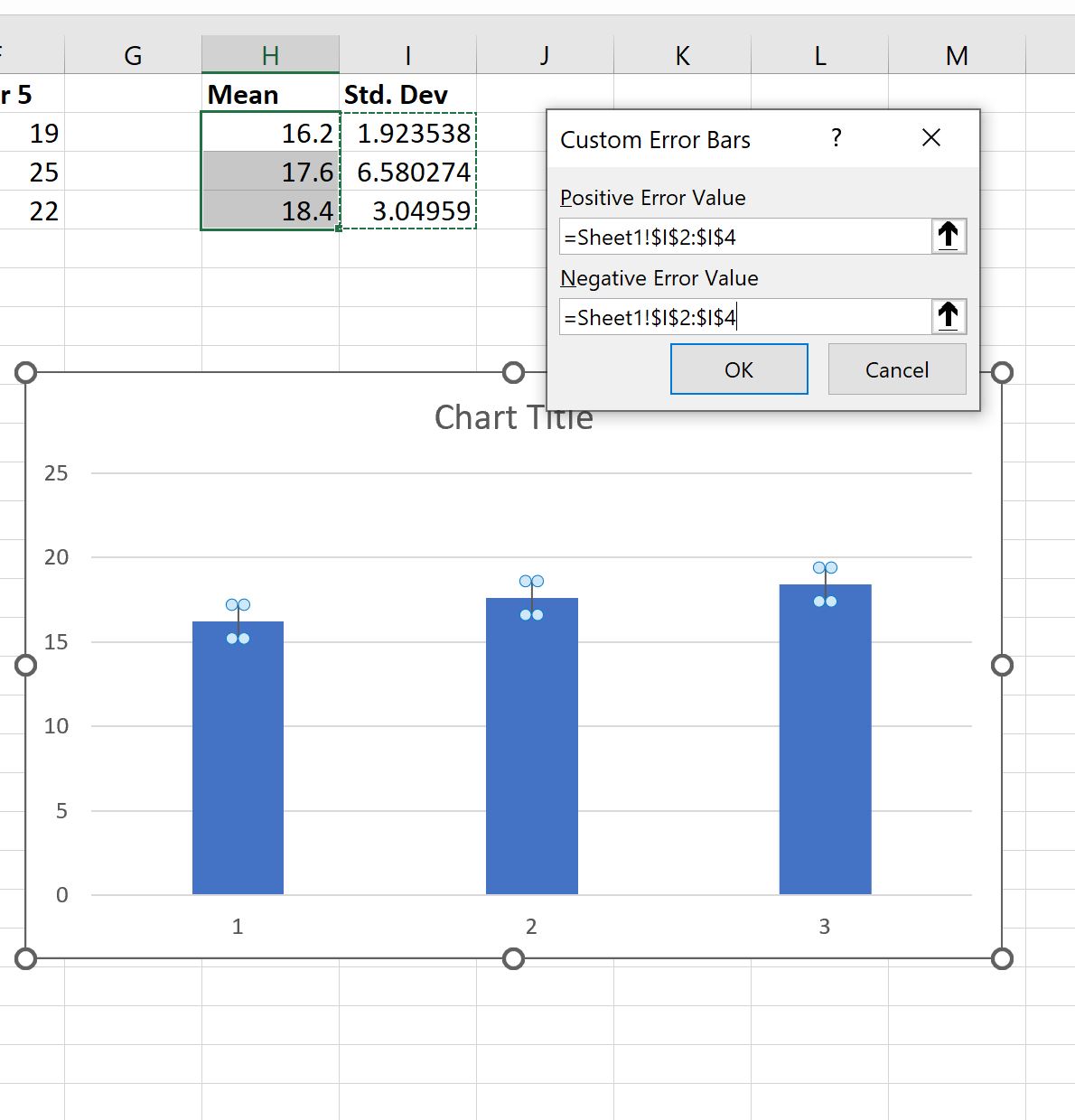1075x1120 pixels.
Task: Select column I header
Action: click(407, 56)
